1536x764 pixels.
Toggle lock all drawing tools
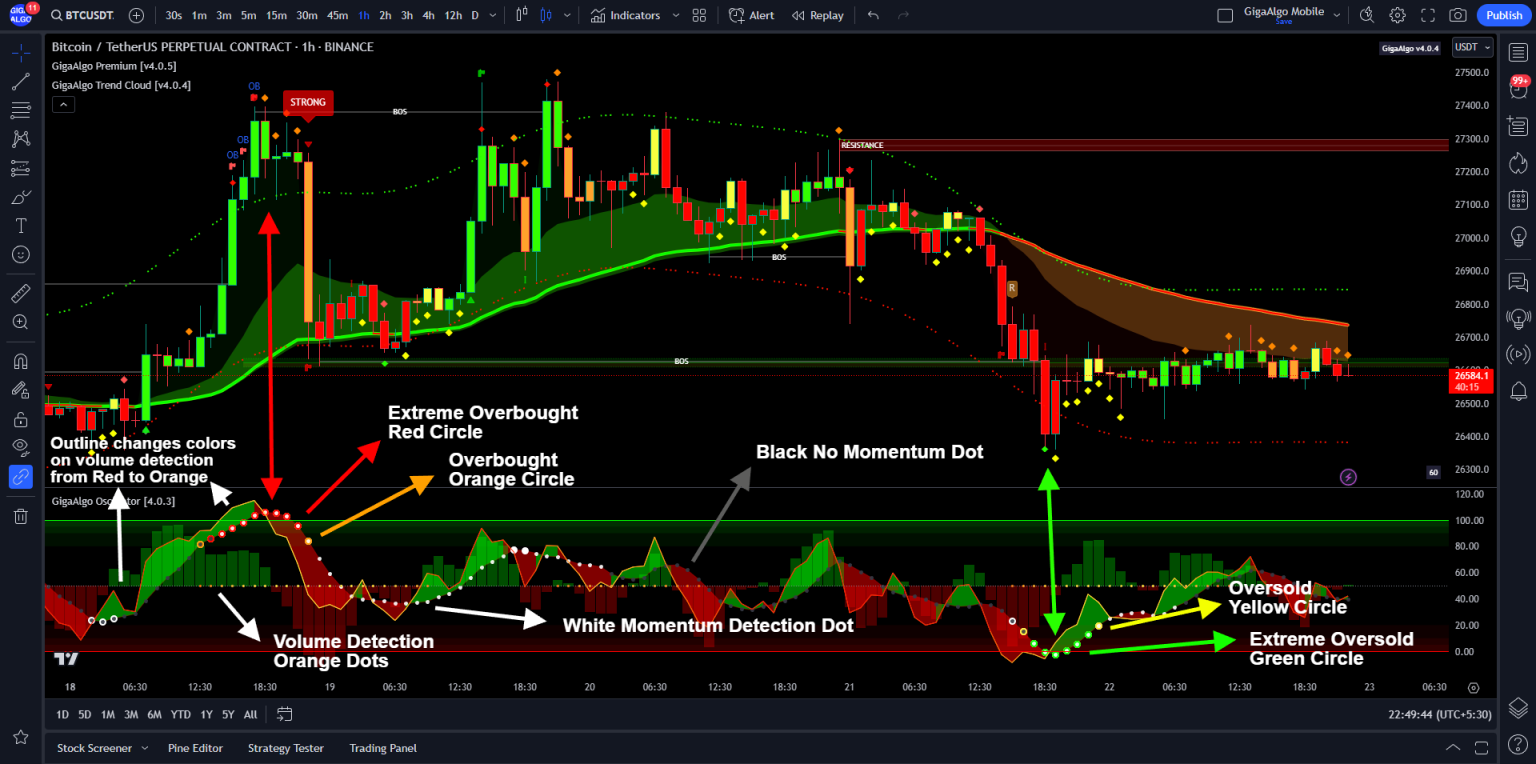(20, 419)
